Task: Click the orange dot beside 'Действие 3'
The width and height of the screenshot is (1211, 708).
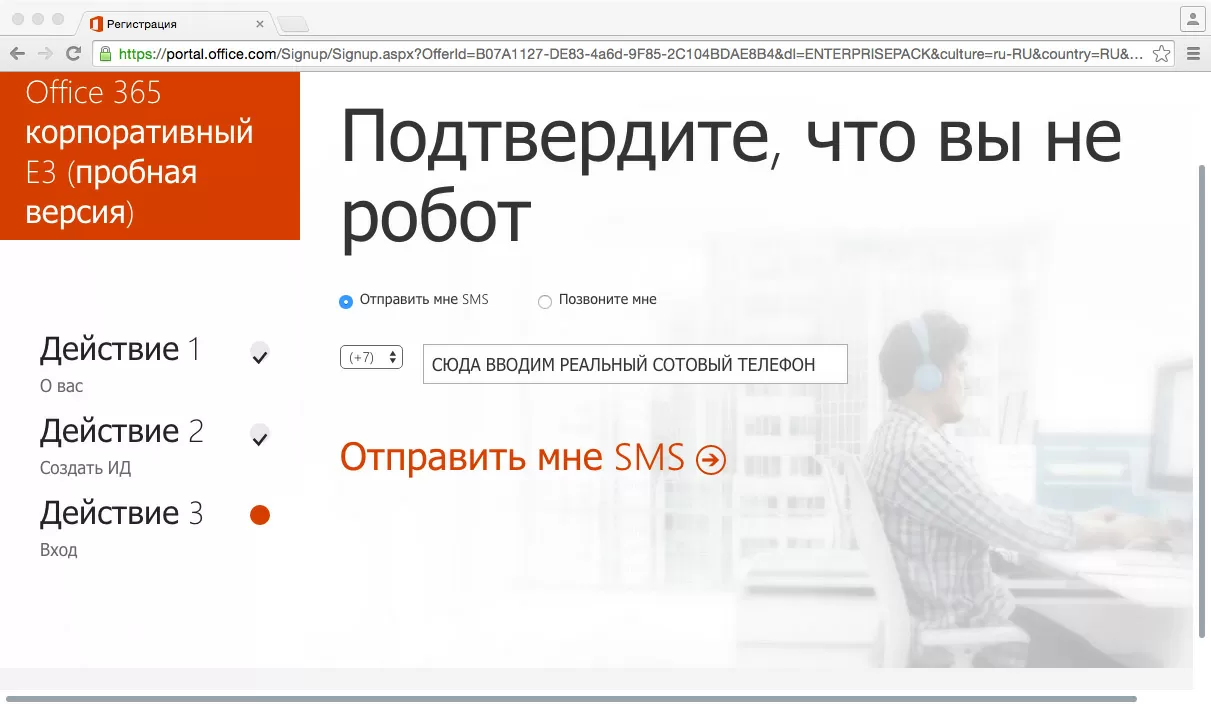Action: tap(260, 515)
